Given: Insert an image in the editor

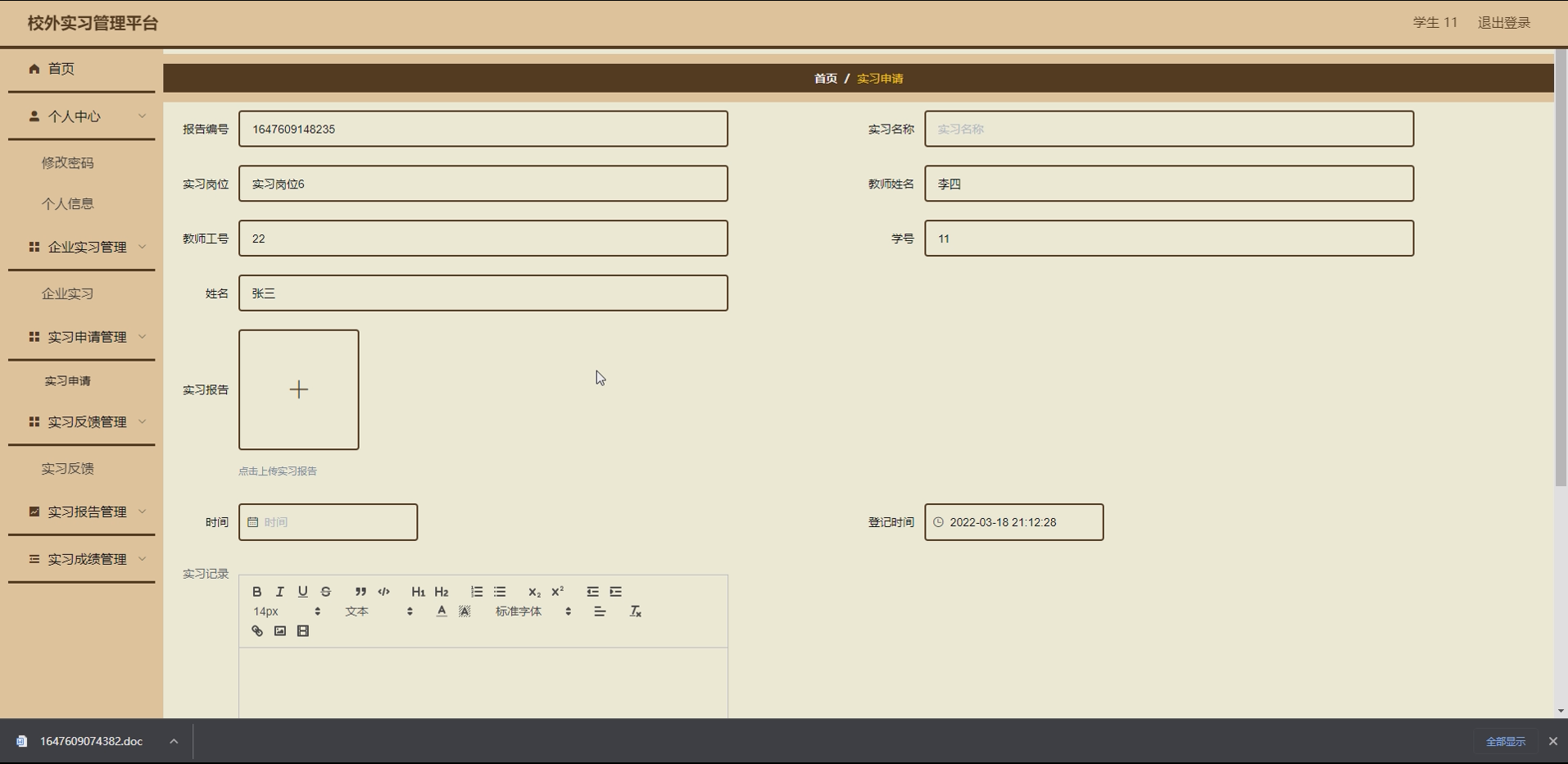Looking at the screenshot, I should click(279, 631).
